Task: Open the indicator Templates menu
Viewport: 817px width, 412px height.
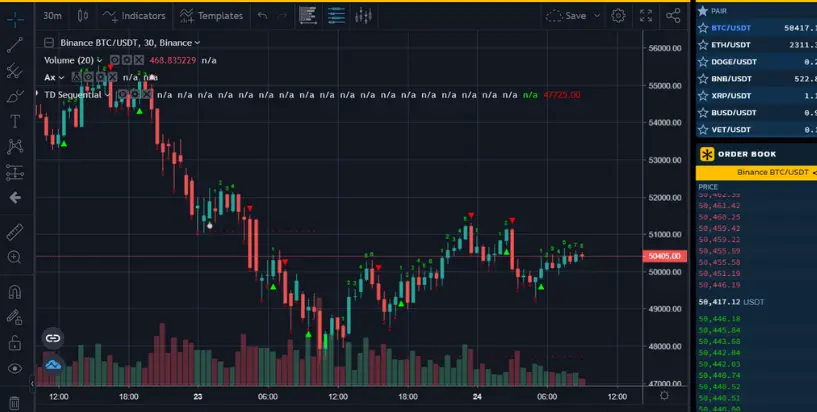Action: (211, 16)
